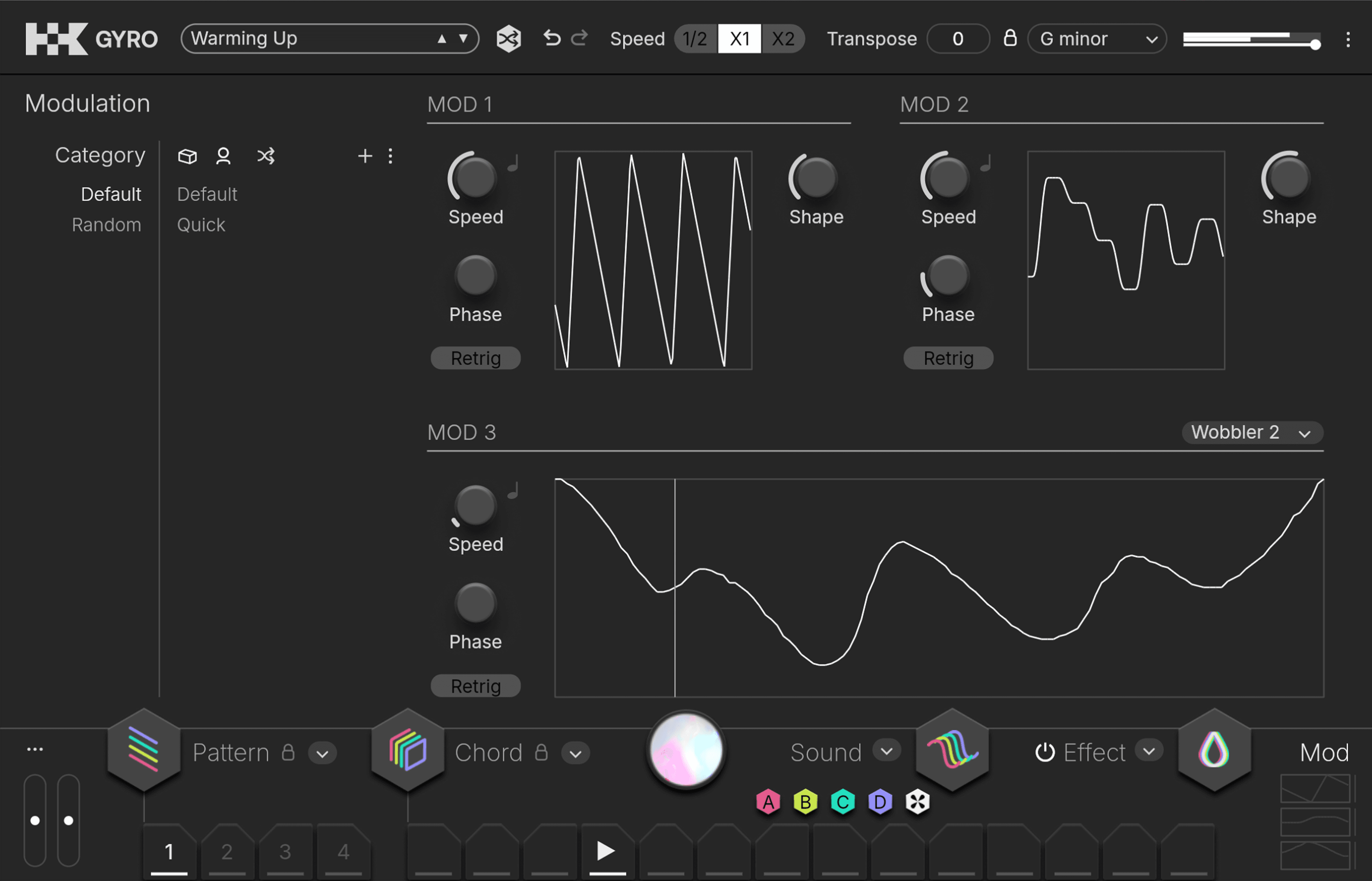This screenshot has width=1372, height=881.
Task: Open the top-right options menu
Action: (x=1348, y=40)
